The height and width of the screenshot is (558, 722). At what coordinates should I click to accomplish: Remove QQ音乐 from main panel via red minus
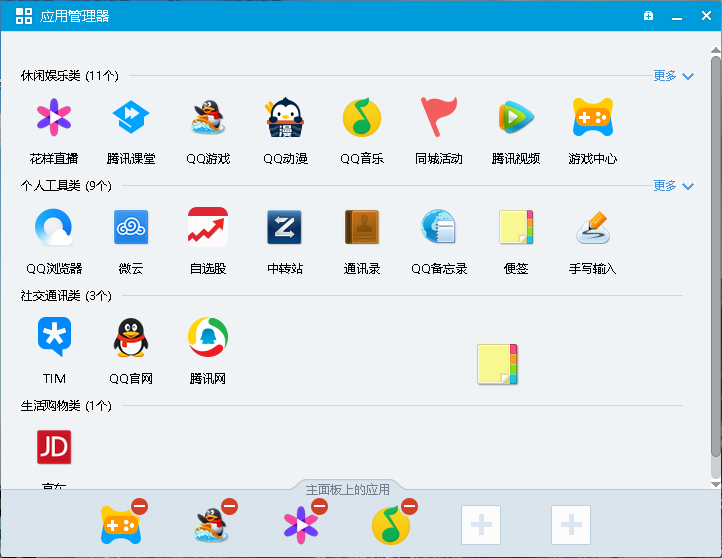[409, 507]
